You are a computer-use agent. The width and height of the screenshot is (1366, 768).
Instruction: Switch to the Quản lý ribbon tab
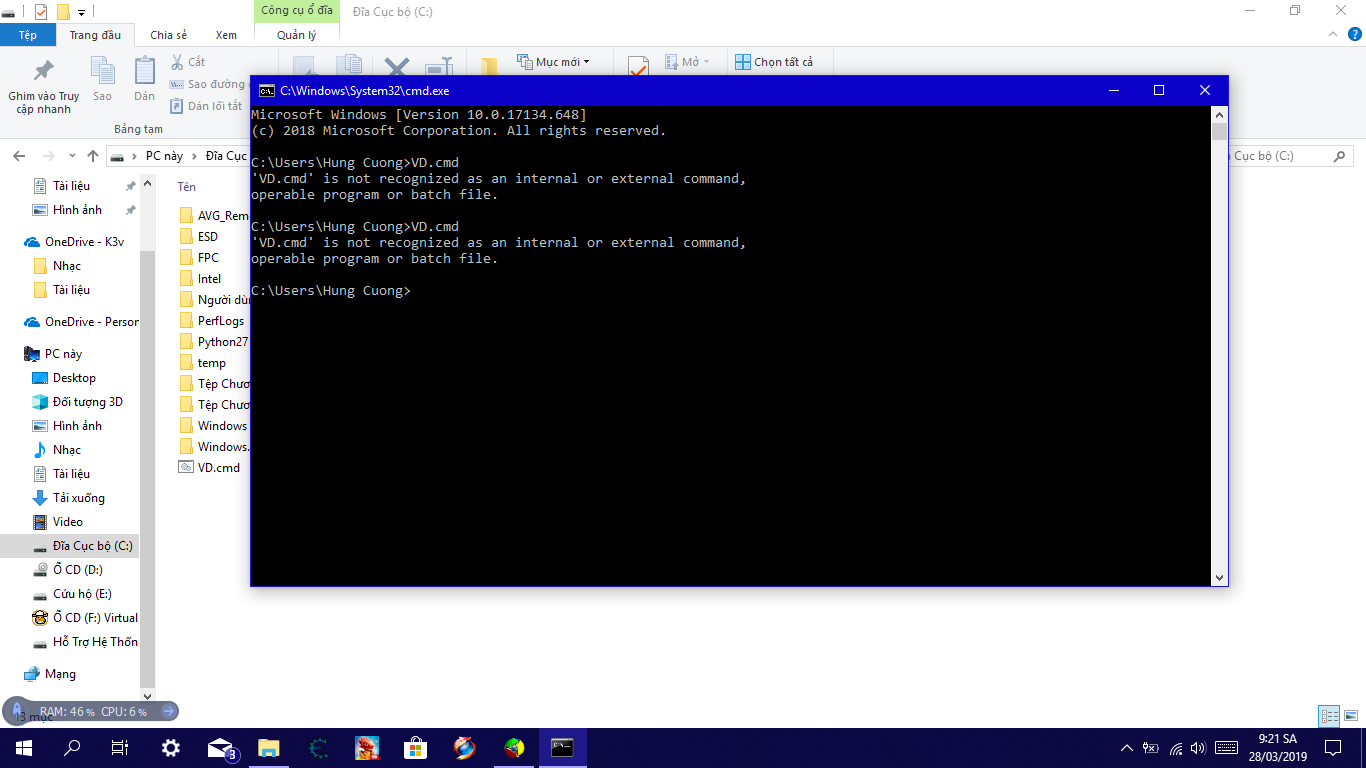(x=297, y=35)
